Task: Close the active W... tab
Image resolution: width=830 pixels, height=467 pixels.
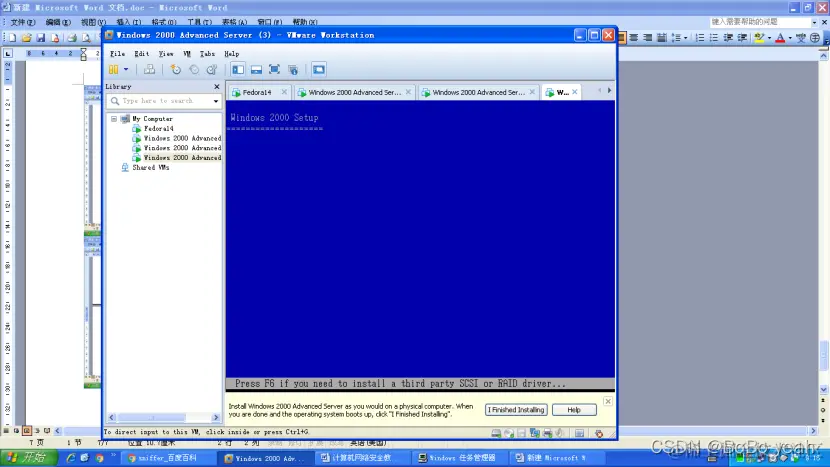Action: (x=574, y=92)
